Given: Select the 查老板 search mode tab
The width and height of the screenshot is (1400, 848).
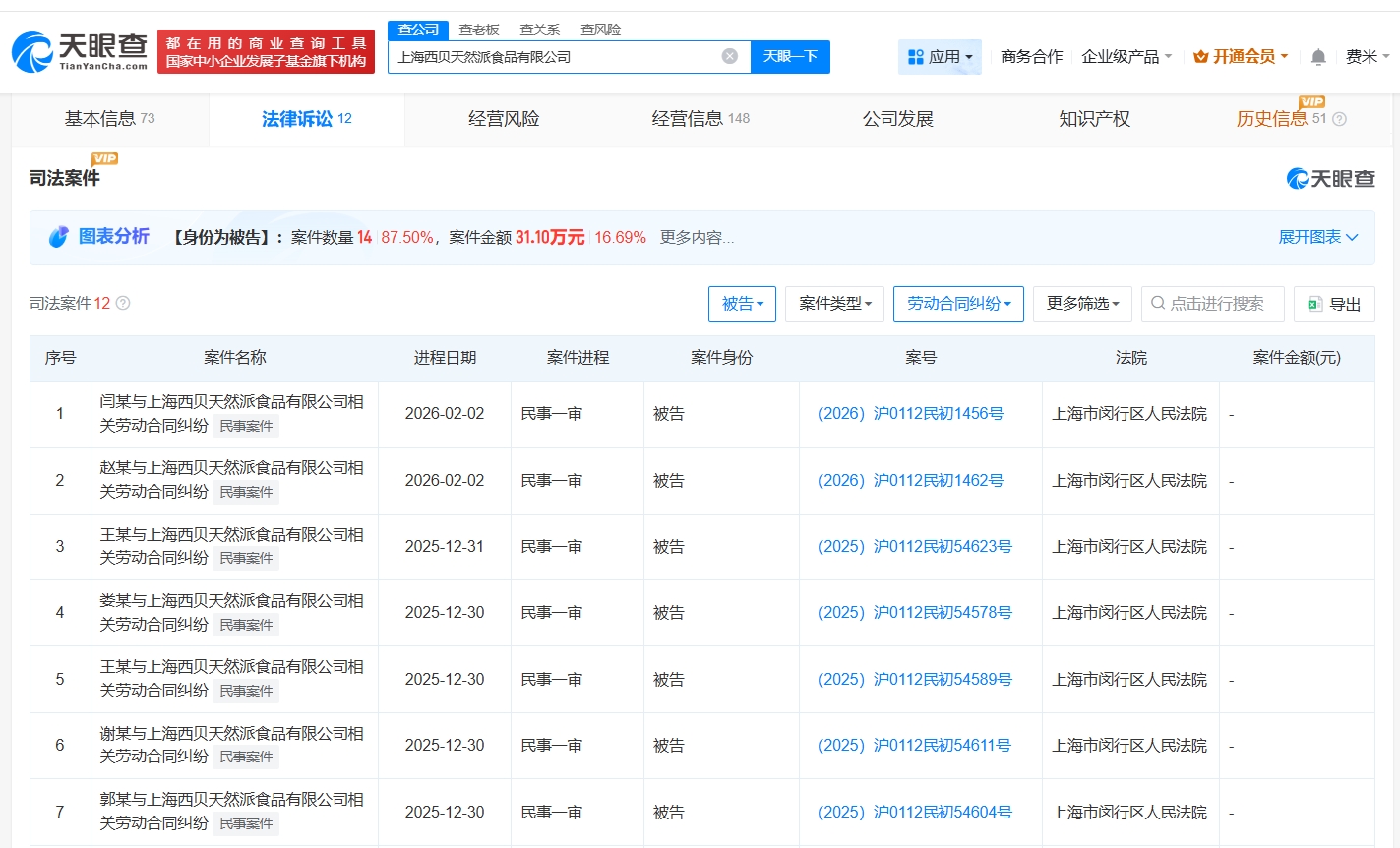Looking at the screenshot, I should (479, 30).
